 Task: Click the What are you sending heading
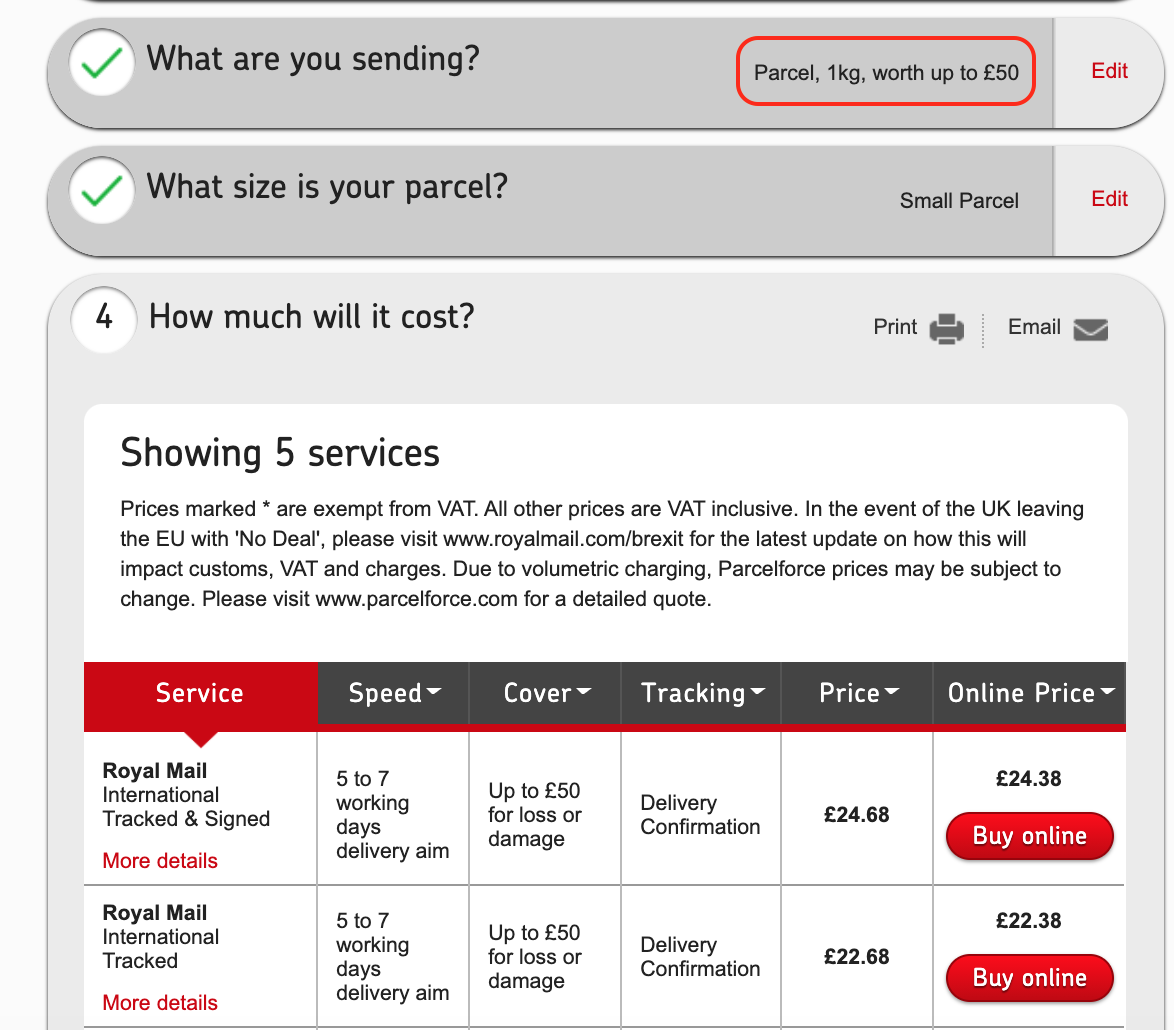pos(313,59)
